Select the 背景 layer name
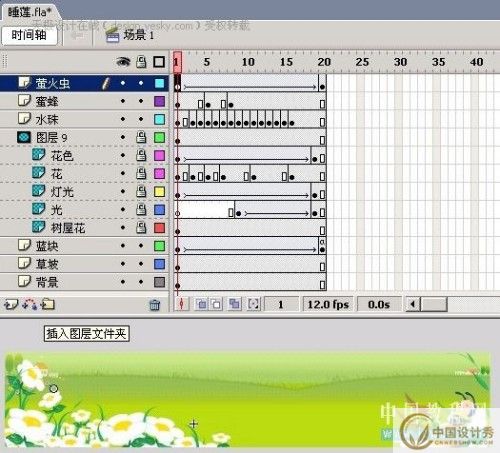 click(47, 282)
